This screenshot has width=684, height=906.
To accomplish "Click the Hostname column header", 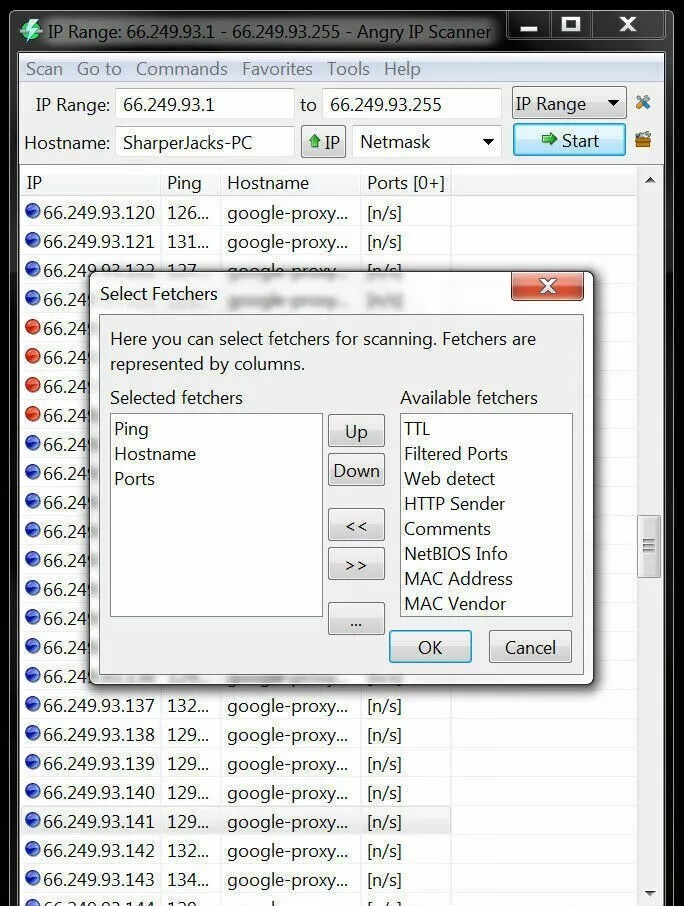I will [x=291, y=183].
